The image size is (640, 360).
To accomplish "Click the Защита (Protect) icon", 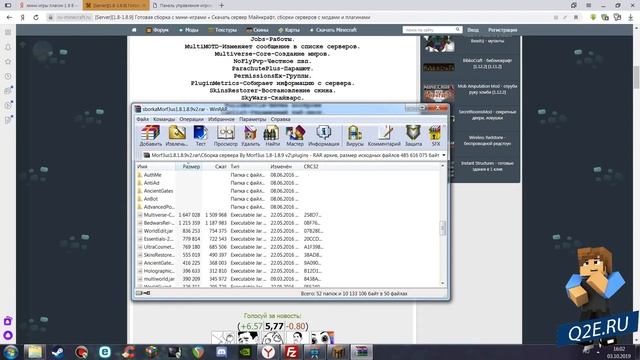I will click(x=413, y=136).
